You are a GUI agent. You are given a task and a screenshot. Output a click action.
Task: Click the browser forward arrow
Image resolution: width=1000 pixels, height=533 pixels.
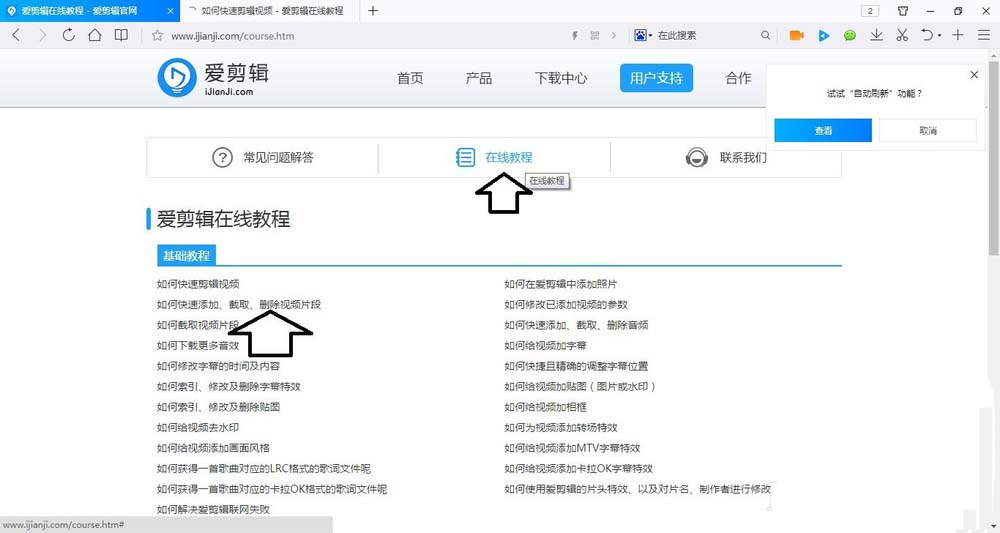pos(43,35)
